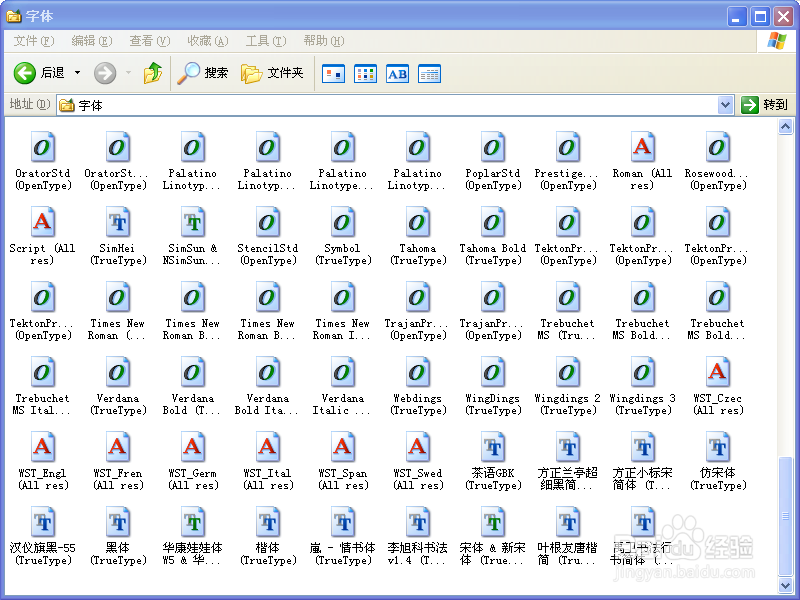Switch to list view of fonts
Screen dimensions: 800x600
click(365, 74)
